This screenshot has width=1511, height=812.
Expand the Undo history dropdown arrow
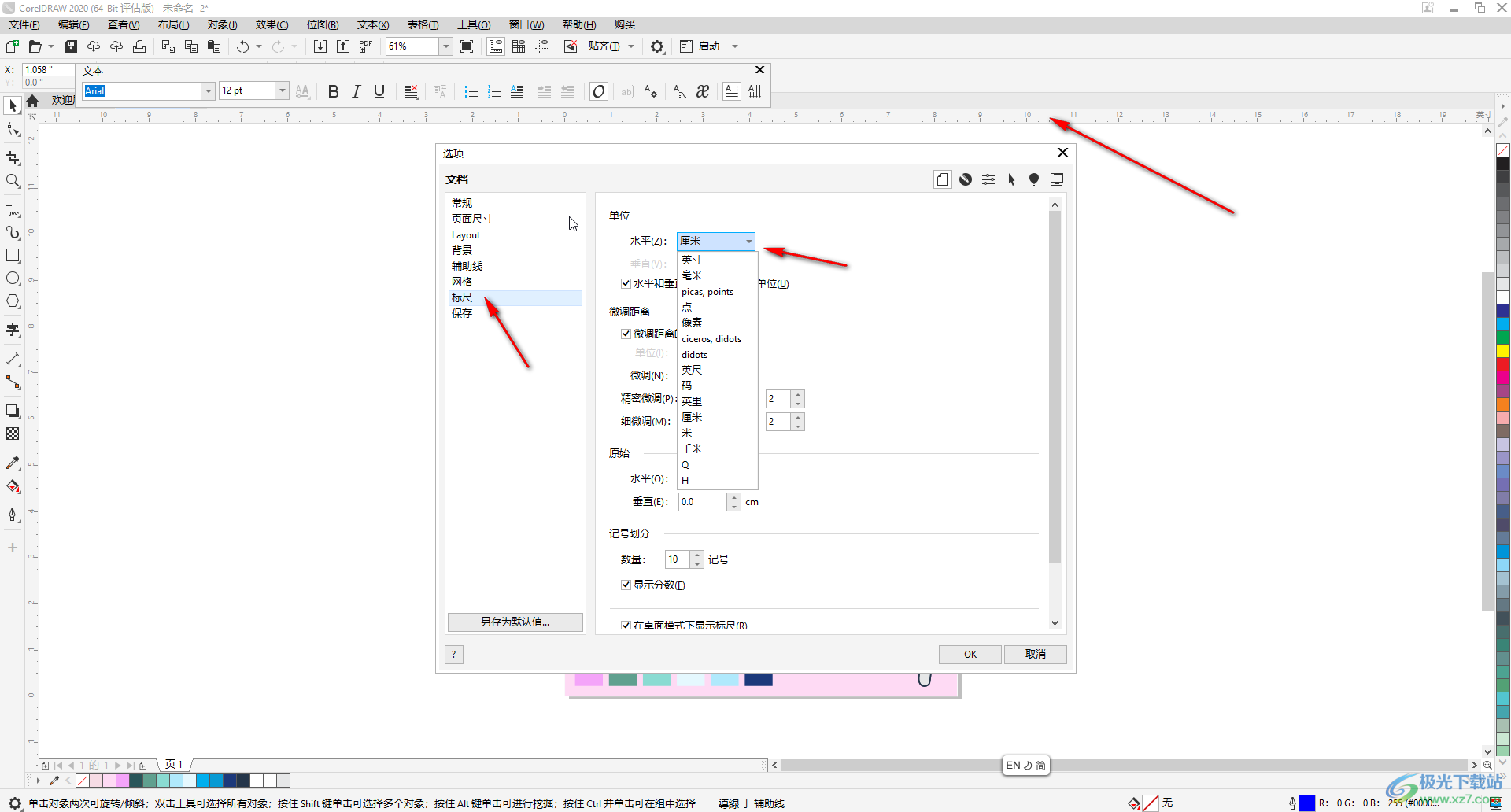click(259, 46)
